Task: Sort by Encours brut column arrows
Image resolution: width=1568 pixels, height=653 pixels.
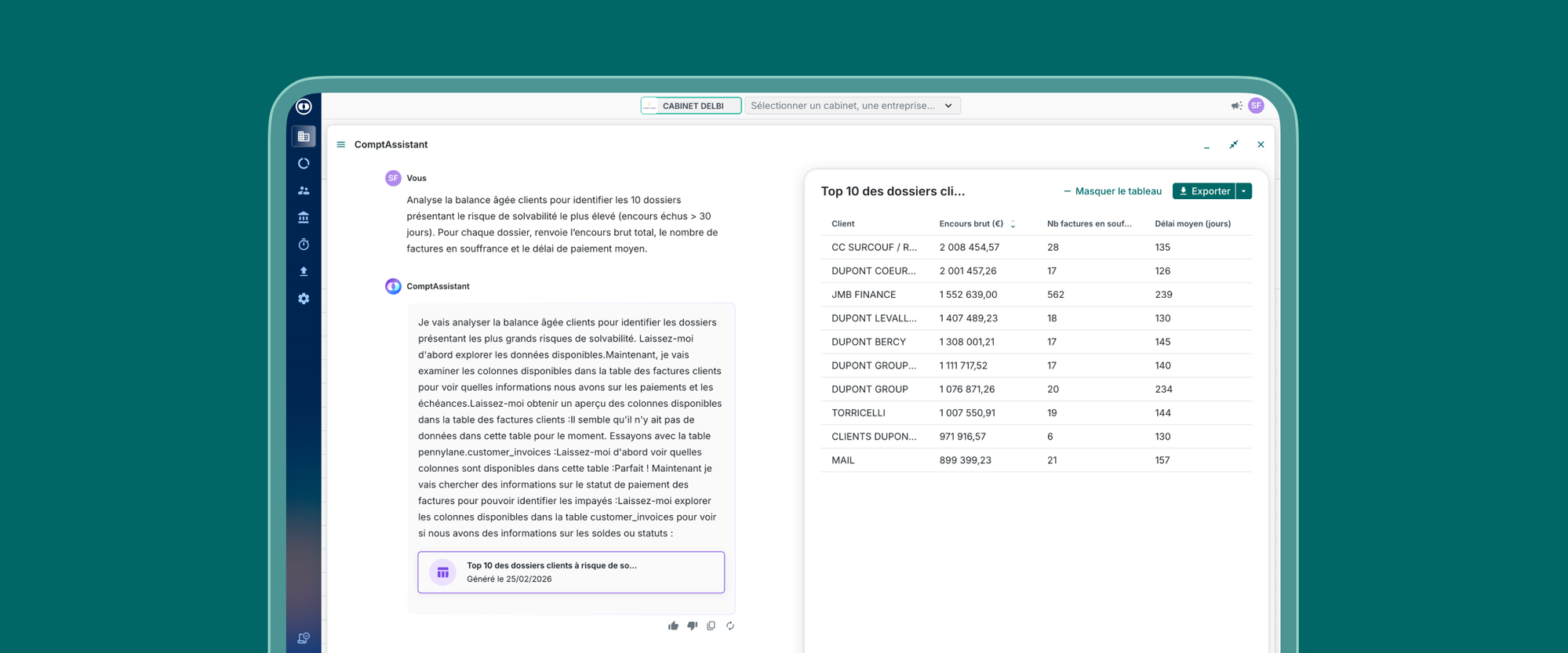Action: click(1013, 224)
